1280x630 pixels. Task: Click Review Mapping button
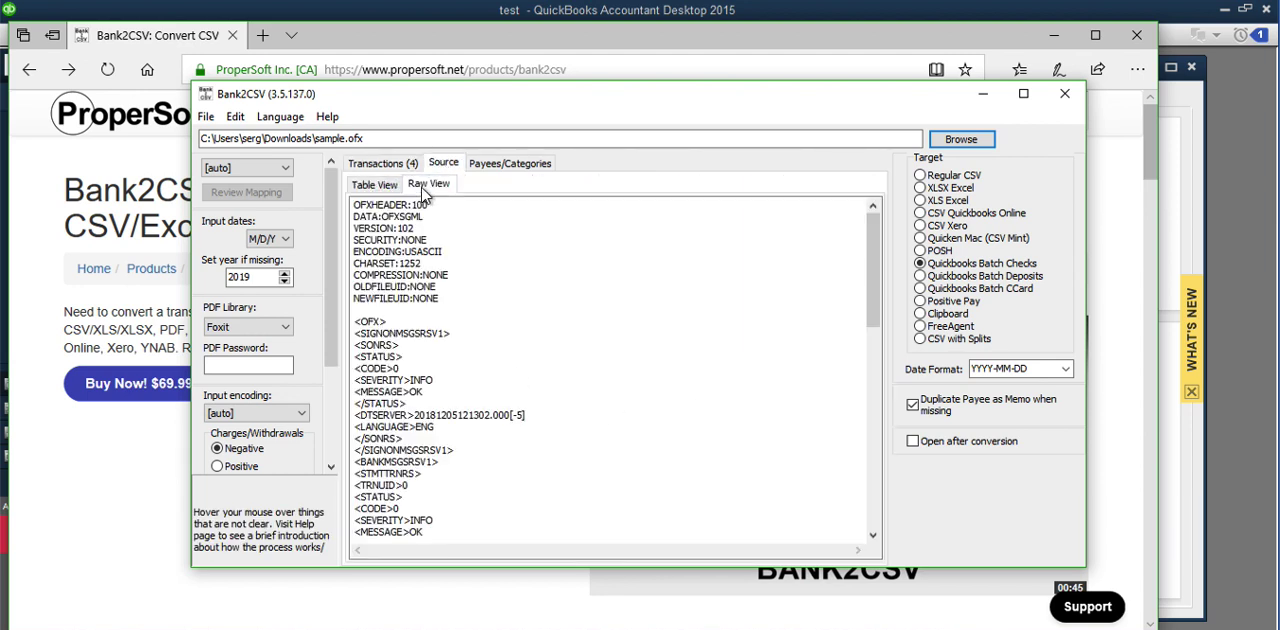246,192
